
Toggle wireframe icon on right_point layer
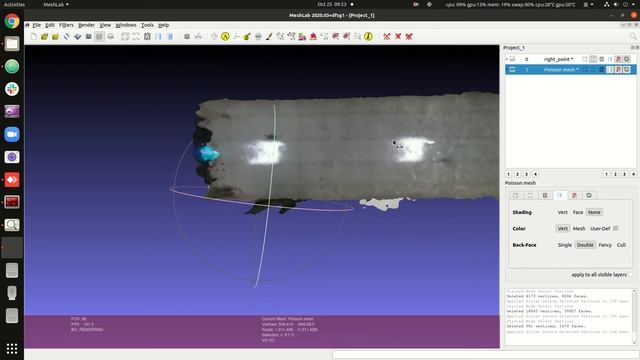tap(602, 59)
